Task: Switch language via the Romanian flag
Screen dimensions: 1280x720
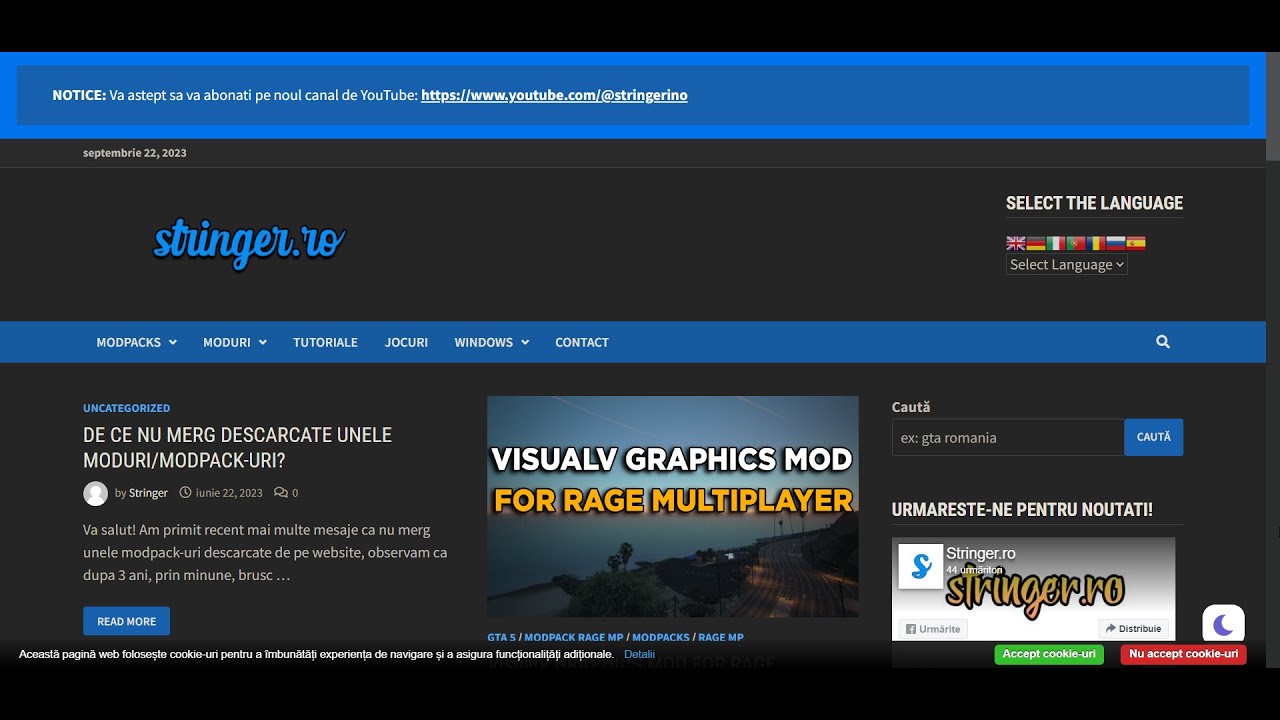Action: click(x=1095, y=243)
